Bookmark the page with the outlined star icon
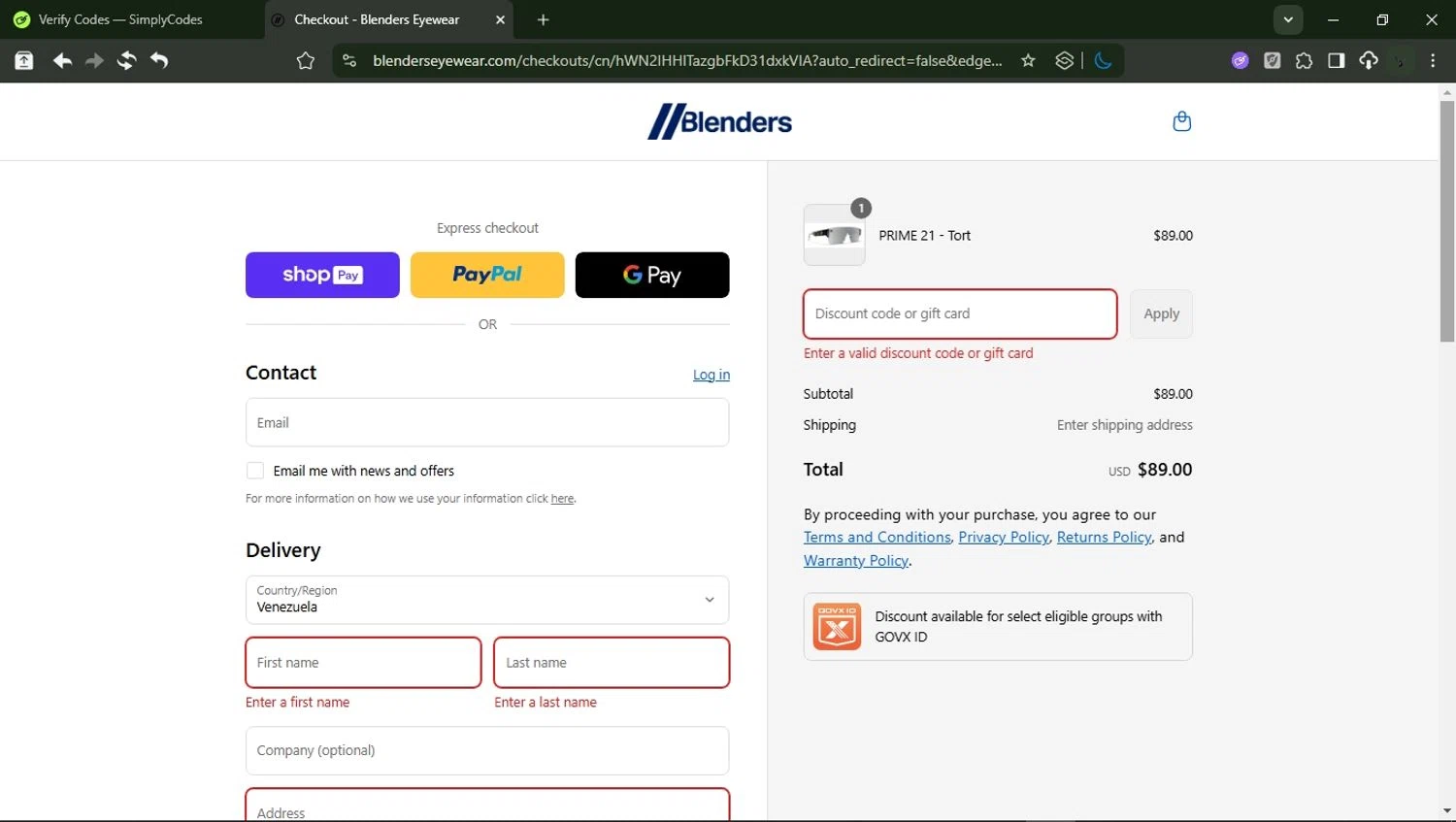The width and height of the screenshot is (1456, 822). (306, 60)
